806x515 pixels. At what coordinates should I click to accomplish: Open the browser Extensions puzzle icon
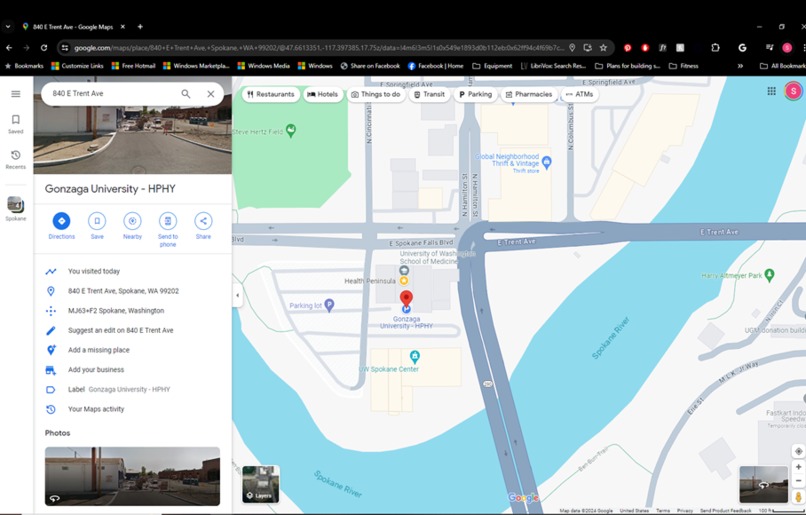pyautogui.click(x=715, y=48)
